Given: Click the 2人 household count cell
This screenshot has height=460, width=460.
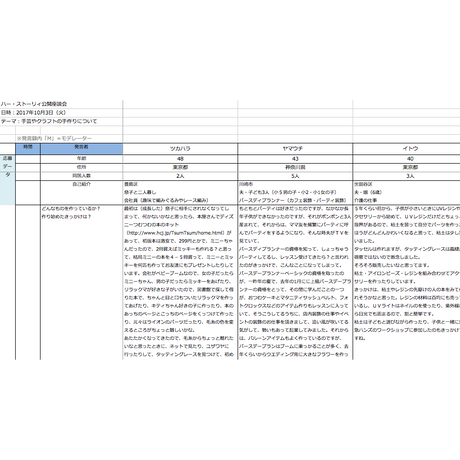Looking at the screenshot, I should pos(180,176).
